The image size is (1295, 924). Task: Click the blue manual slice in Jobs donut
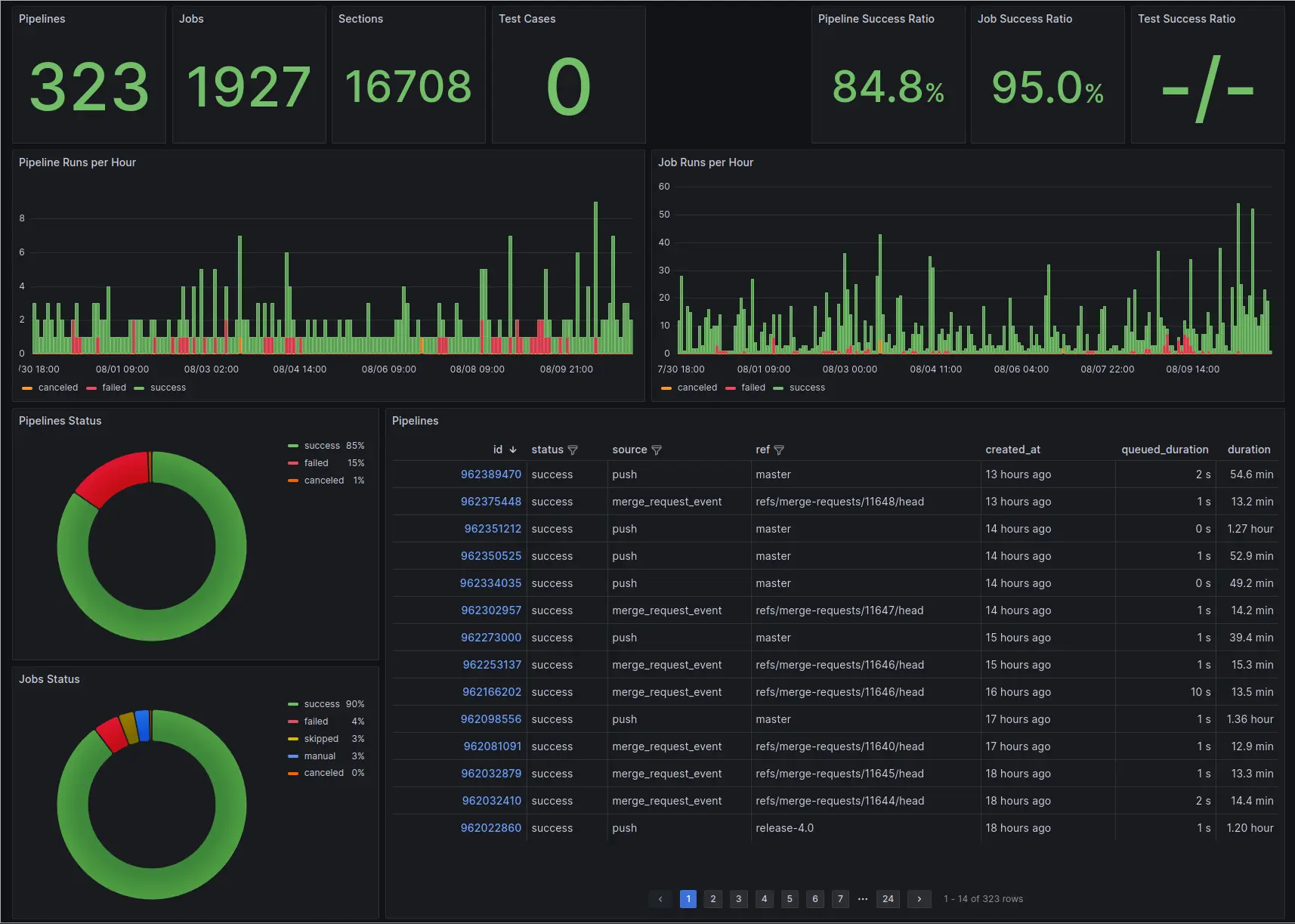[142, 725]
